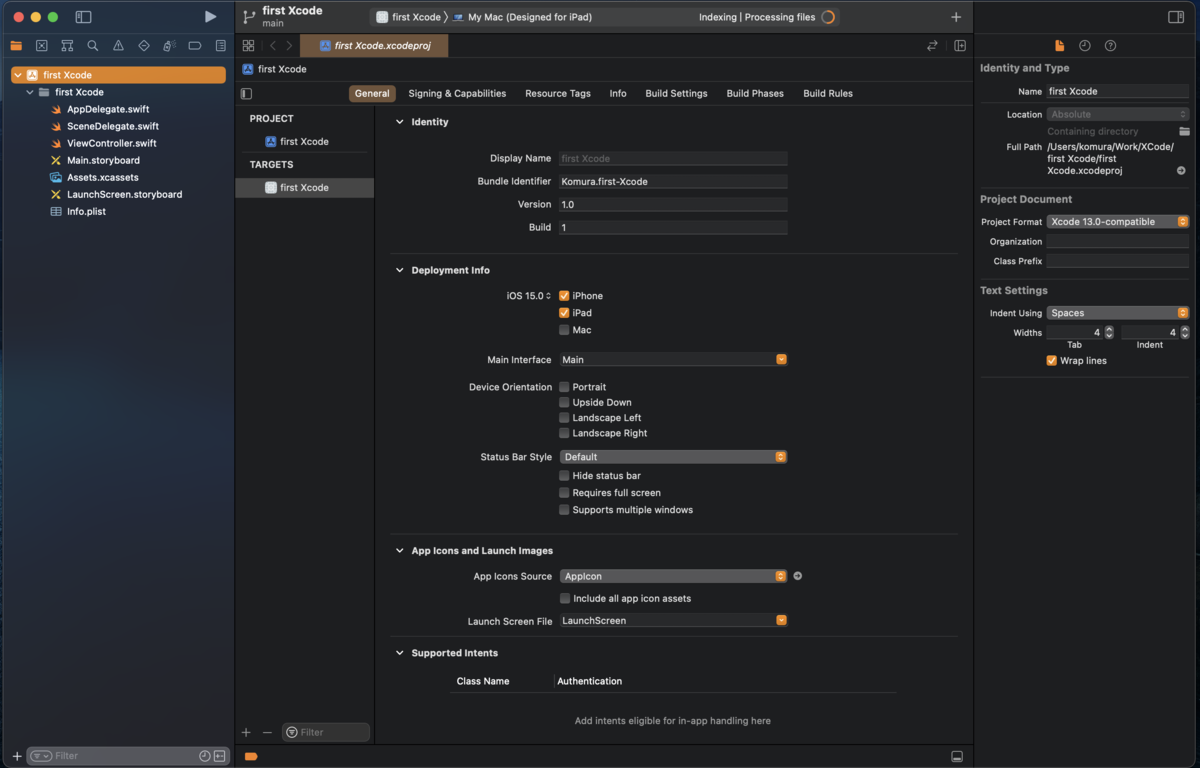
Task: Enable Upside Down orientation
Action: click(x=564, y=402)
